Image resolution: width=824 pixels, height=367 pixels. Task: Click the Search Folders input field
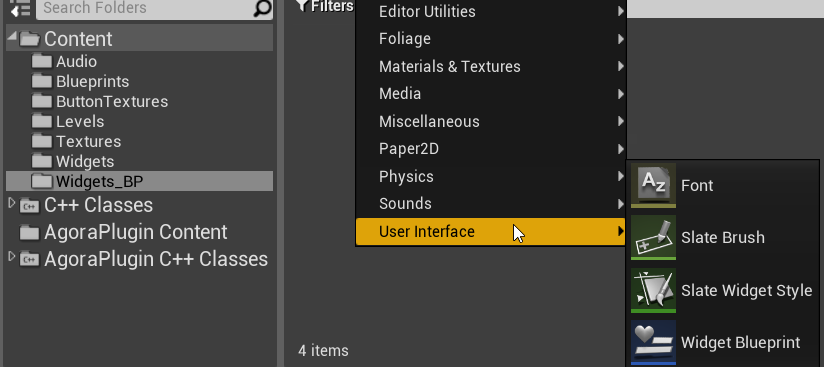click(x=146, y=8)
